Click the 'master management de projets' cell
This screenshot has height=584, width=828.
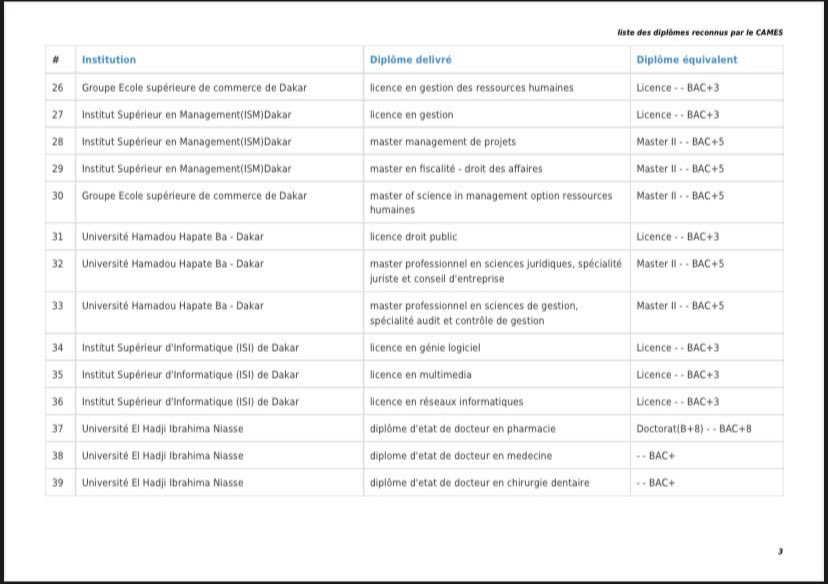(442, 142)
